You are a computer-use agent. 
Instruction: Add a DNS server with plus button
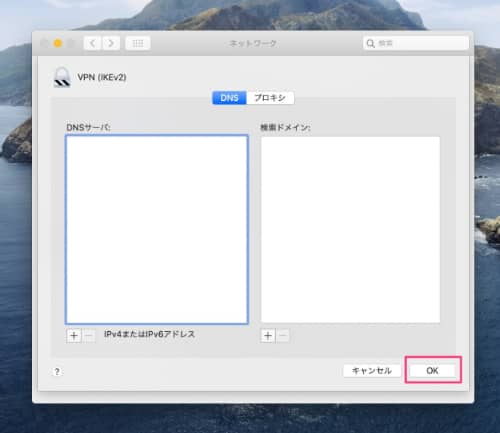click(74, 336)
